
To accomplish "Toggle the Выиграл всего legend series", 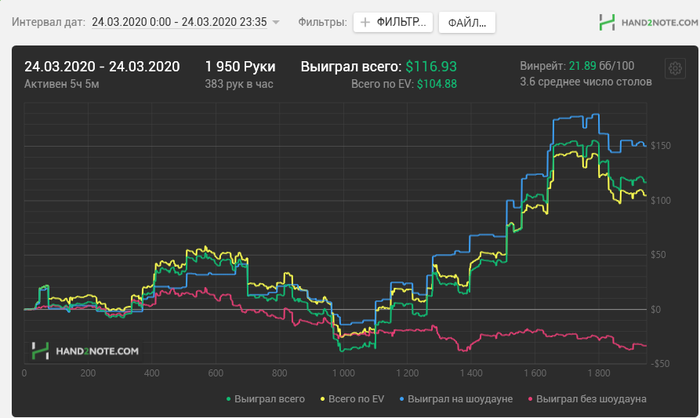I will (265, 399).
